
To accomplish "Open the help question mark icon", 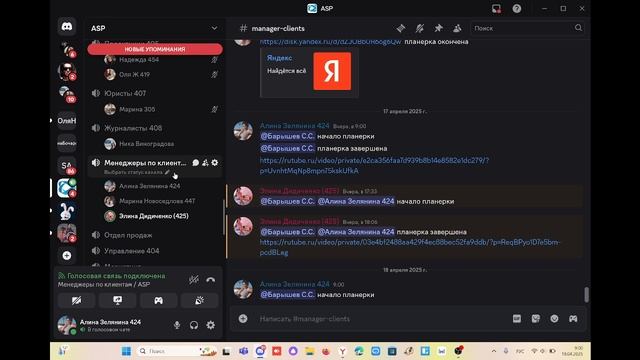I will tap(517, 9).
